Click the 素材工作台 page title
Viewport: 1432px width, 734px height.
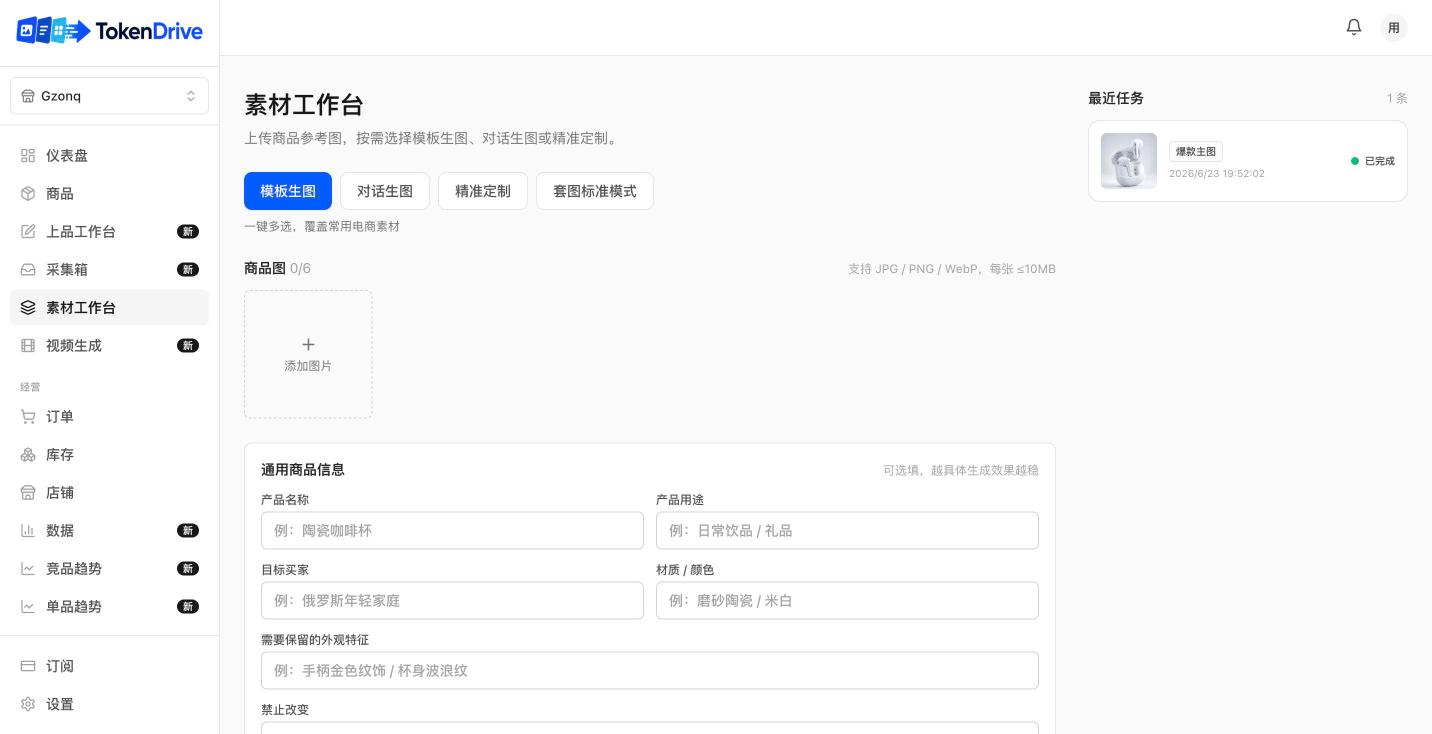coord(304,105)
